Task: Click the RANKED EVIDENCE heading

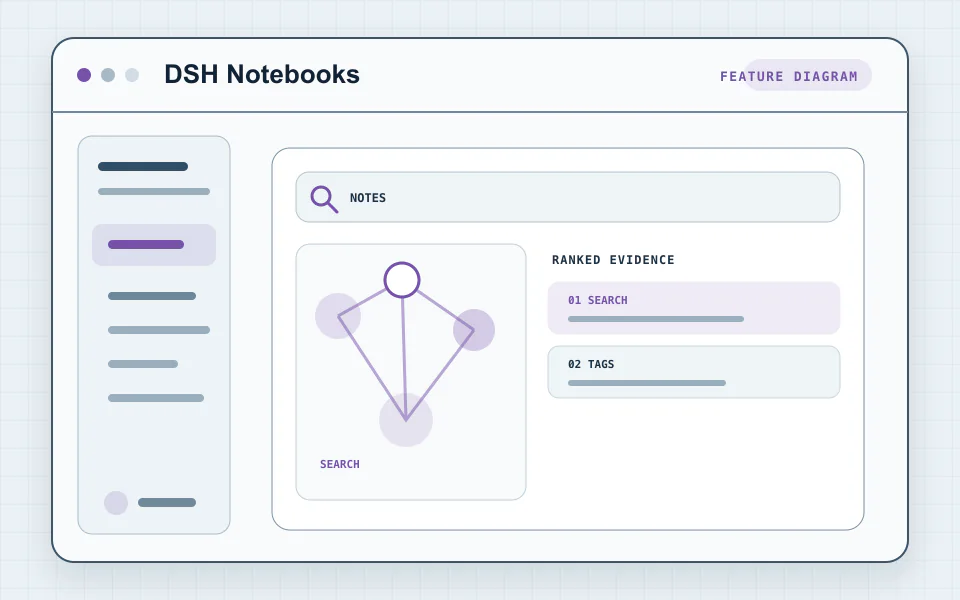Action: tap(613, 260)
